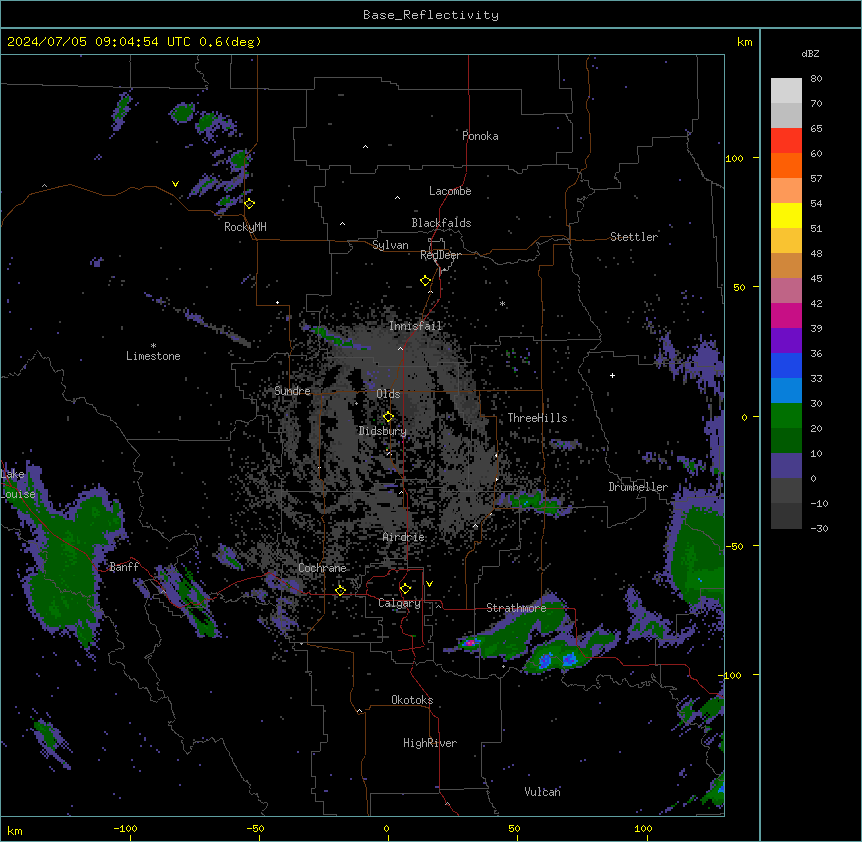Click the Strathmore label
Viewport: 862px width, 842px height.
tap(516, 608)
